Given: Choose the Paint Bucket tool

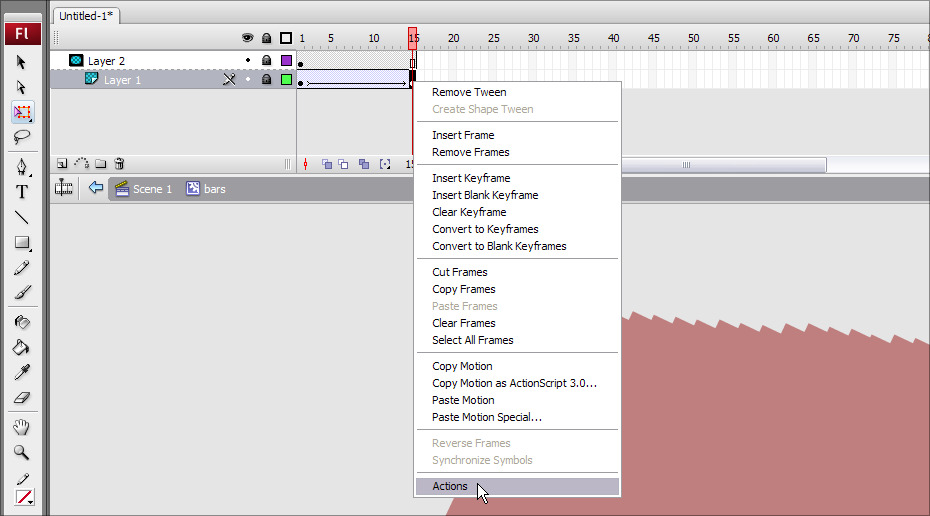Looking at the screenshot, I should coord(22,348).
